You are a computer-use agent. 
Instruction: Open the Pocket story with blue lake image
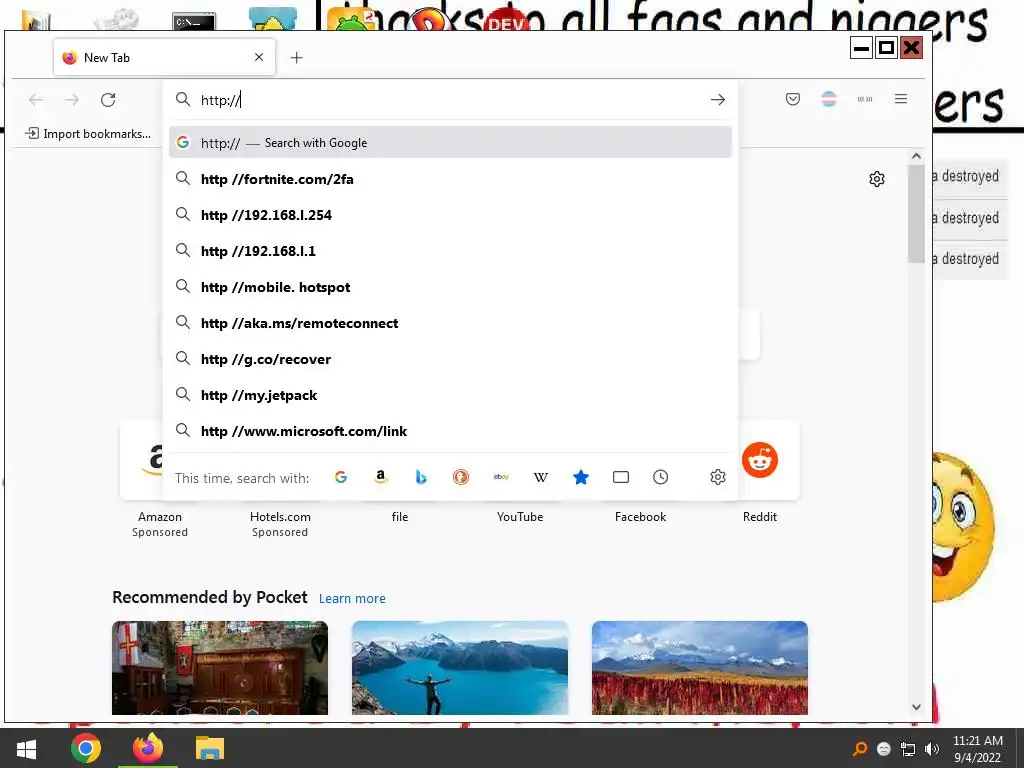point(460,668)
